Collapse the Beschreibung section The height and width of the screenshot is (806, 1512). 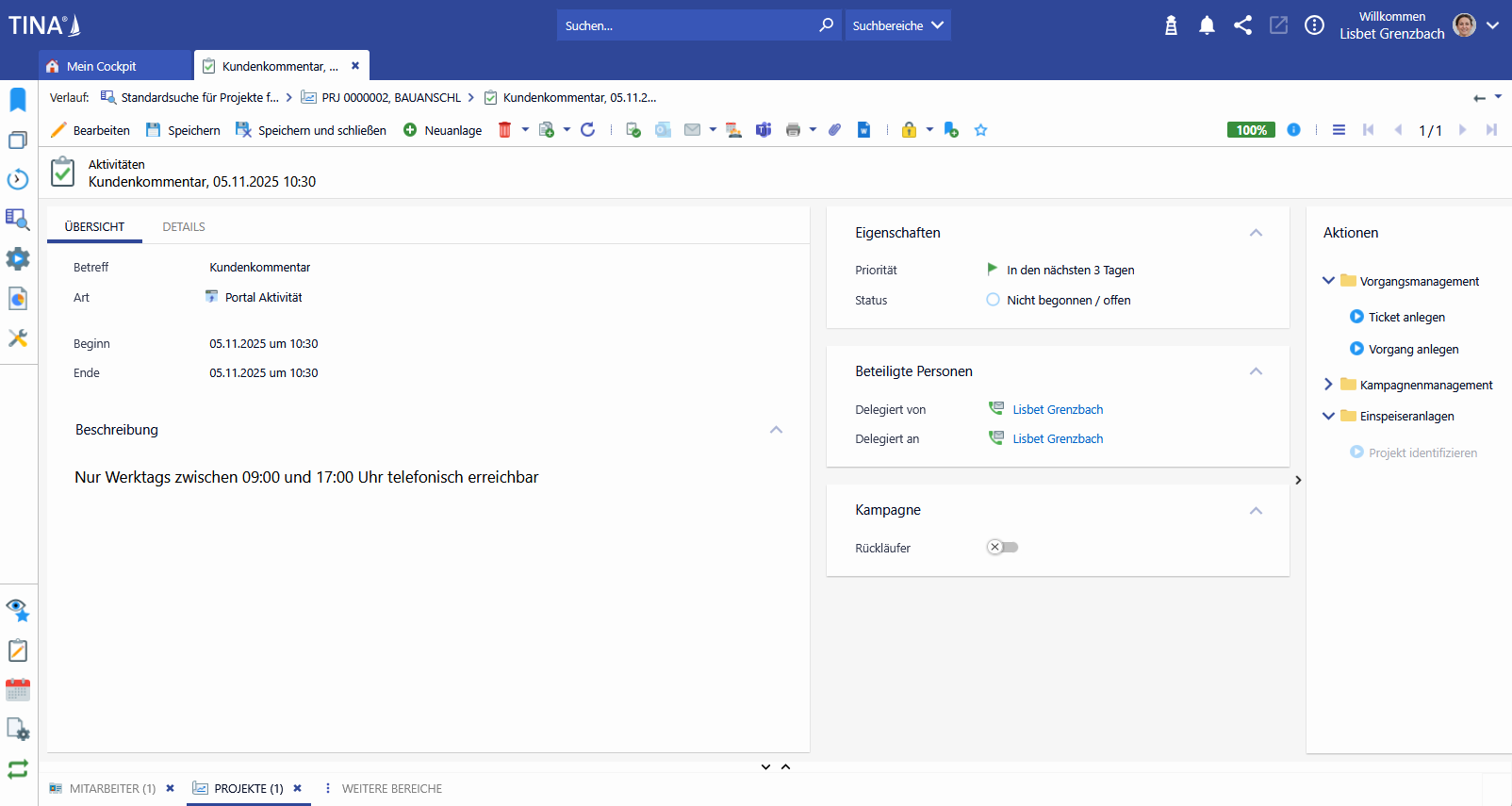click(x=776, y=430)
